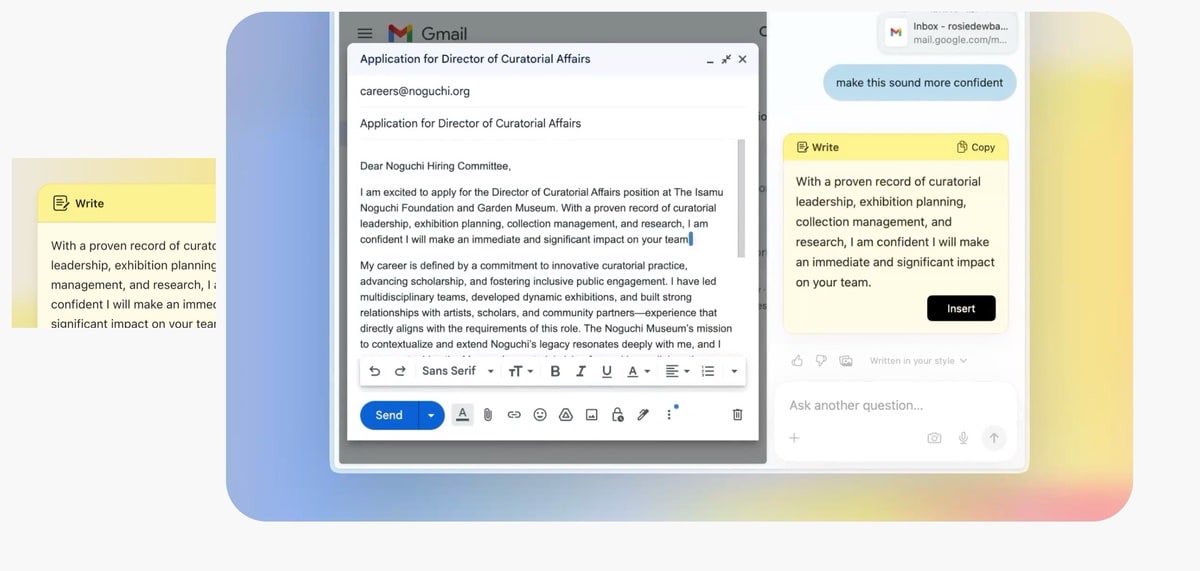The height and width of the screenshot is (571, 1200).
Task: Toggle underline formatting
Action: pos(606,371)
